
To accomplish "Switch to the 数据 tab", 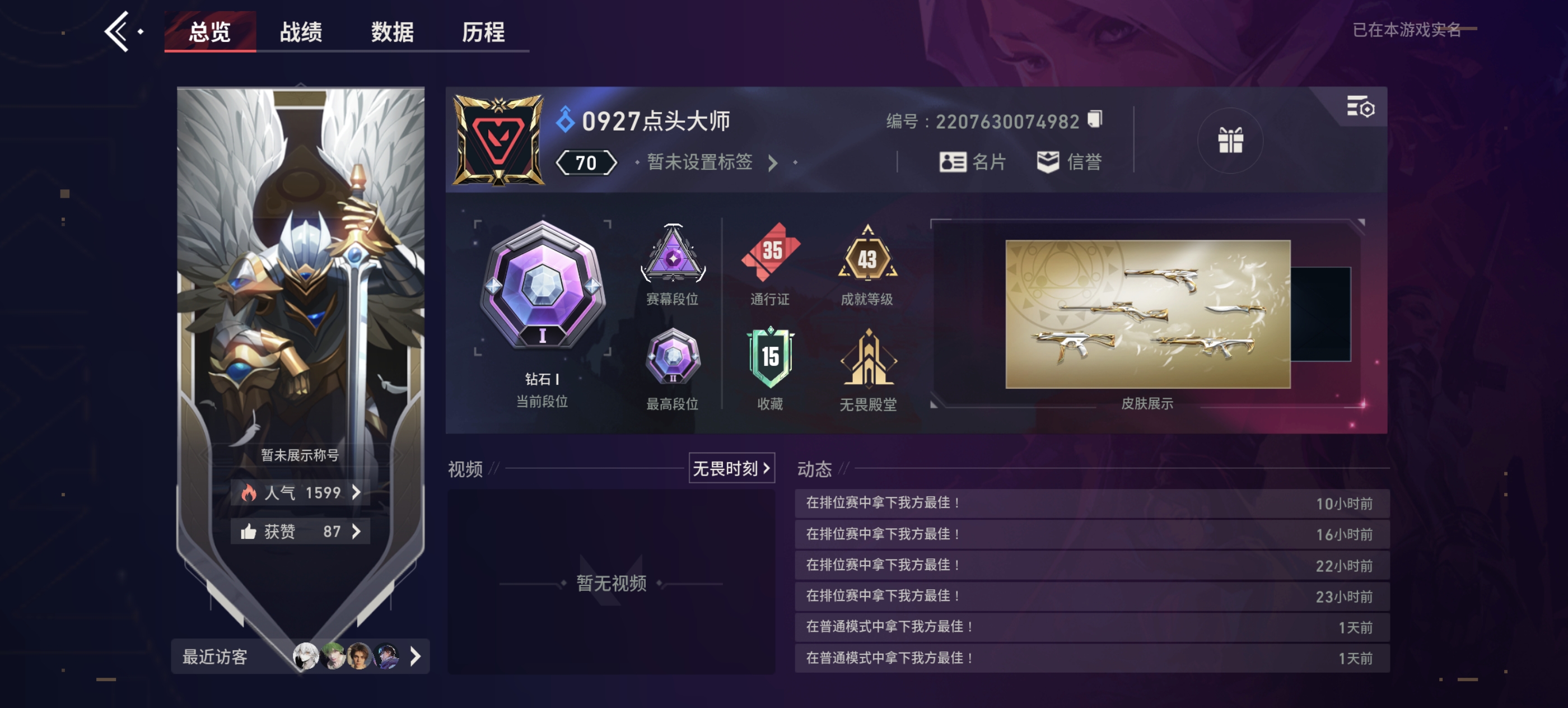I will 392,32.
